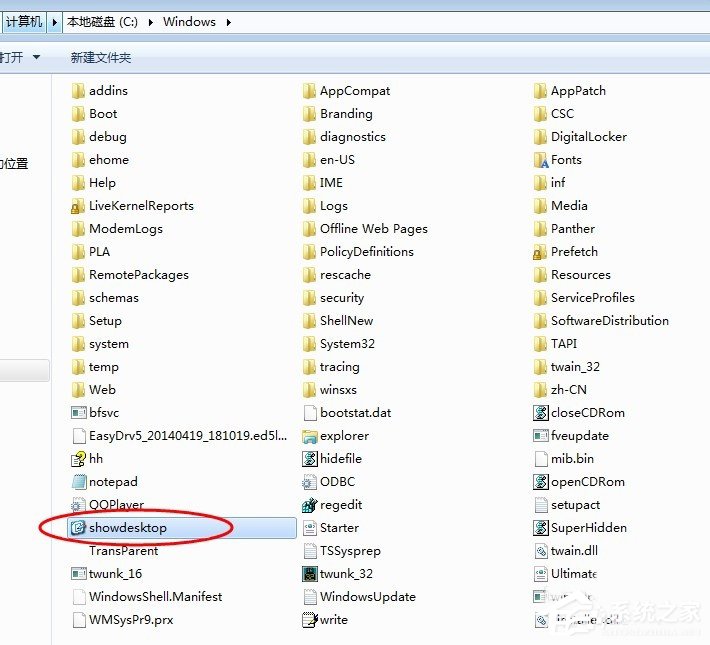The height and width of the screenshot is (645, 710).
Task: Click 计算机 breadcrumb in address bar
Action: click(x=24, y=22)
